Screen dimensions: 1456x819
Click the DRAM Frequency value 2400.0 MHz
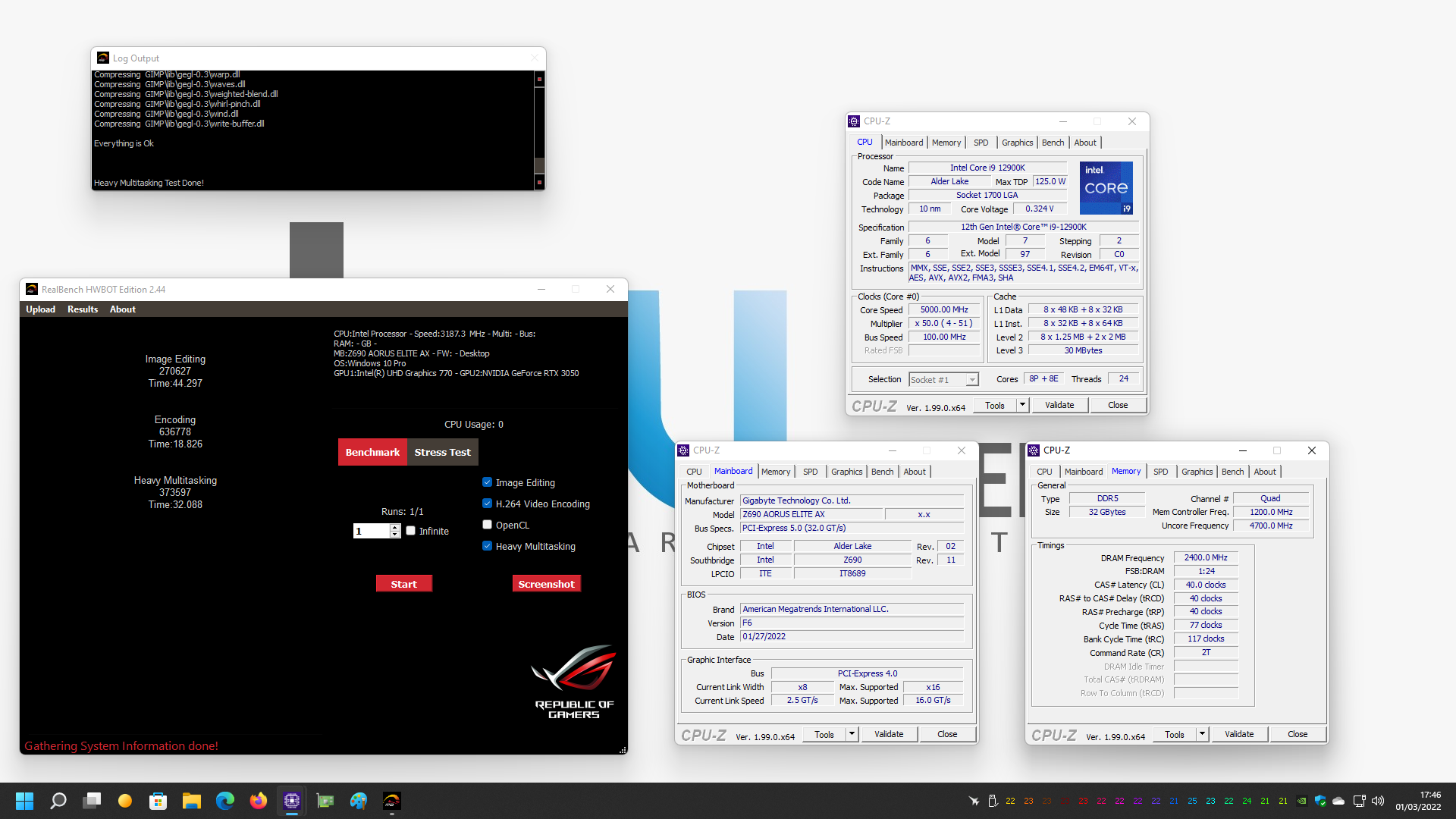(x=1206, y=557)
